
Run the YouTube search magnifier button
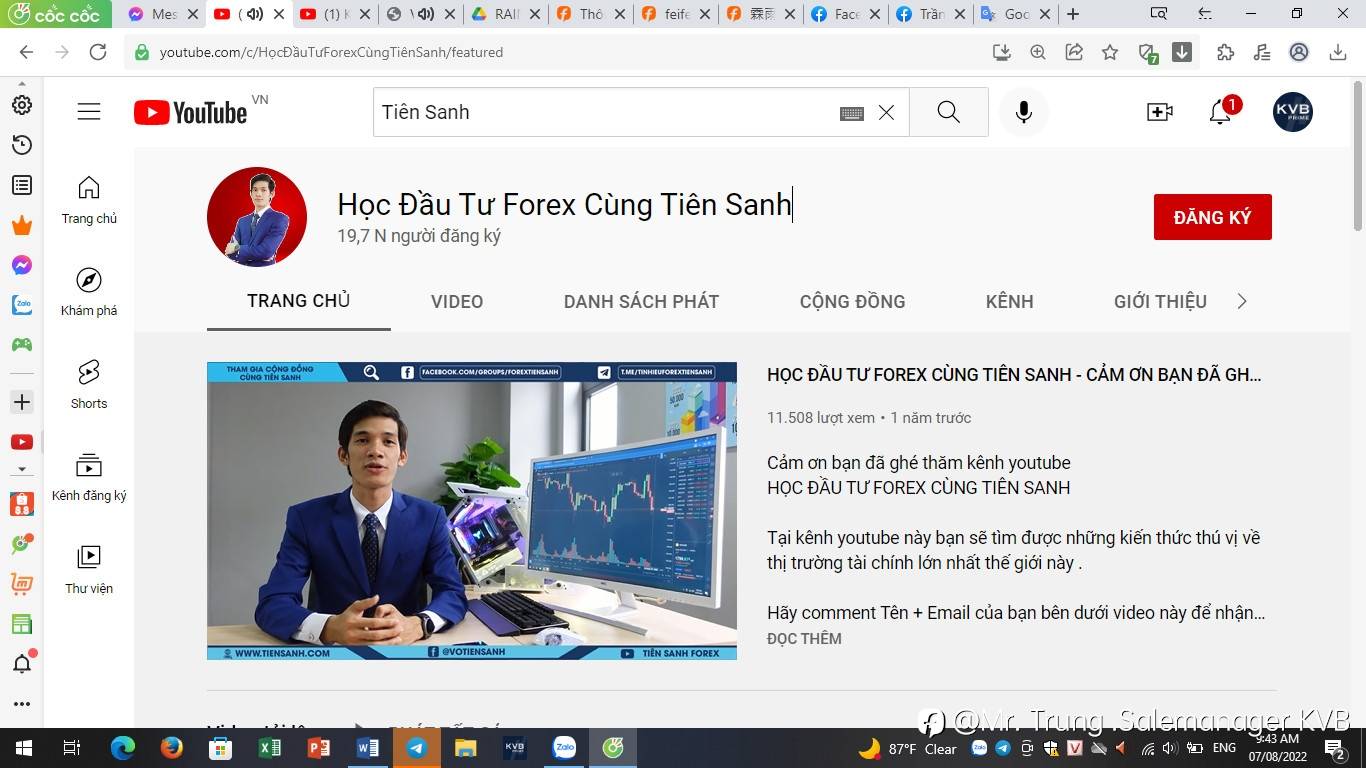tap(949, 112)
